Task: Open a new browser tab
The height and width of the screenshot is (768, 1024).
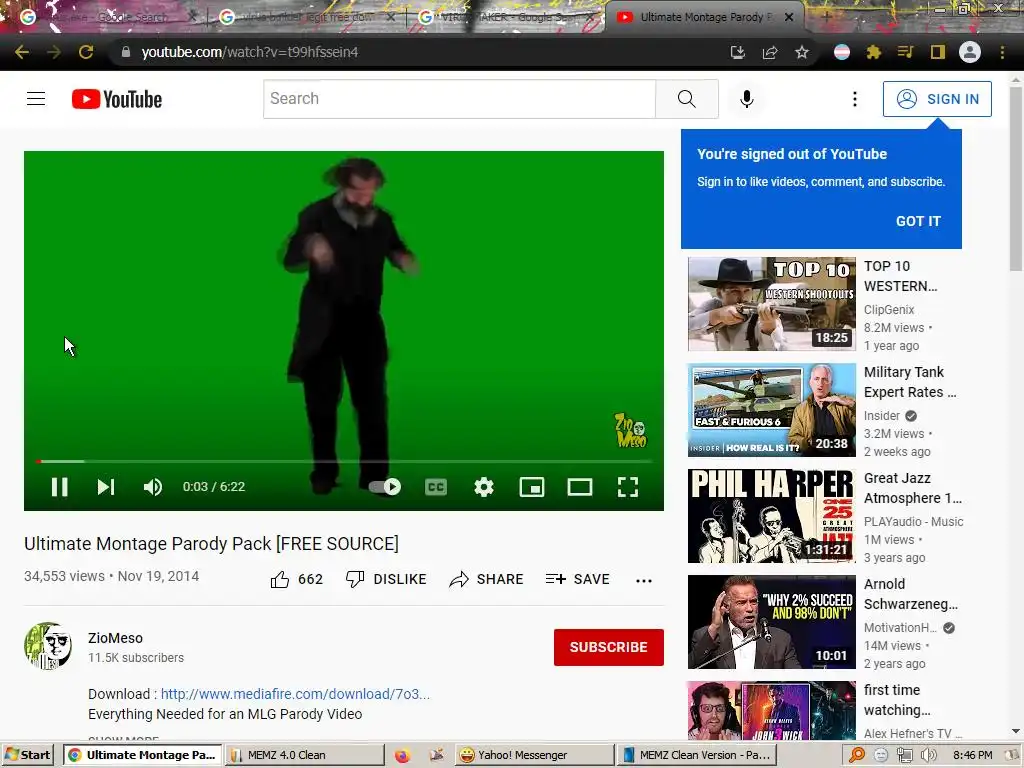Action: 827,17
